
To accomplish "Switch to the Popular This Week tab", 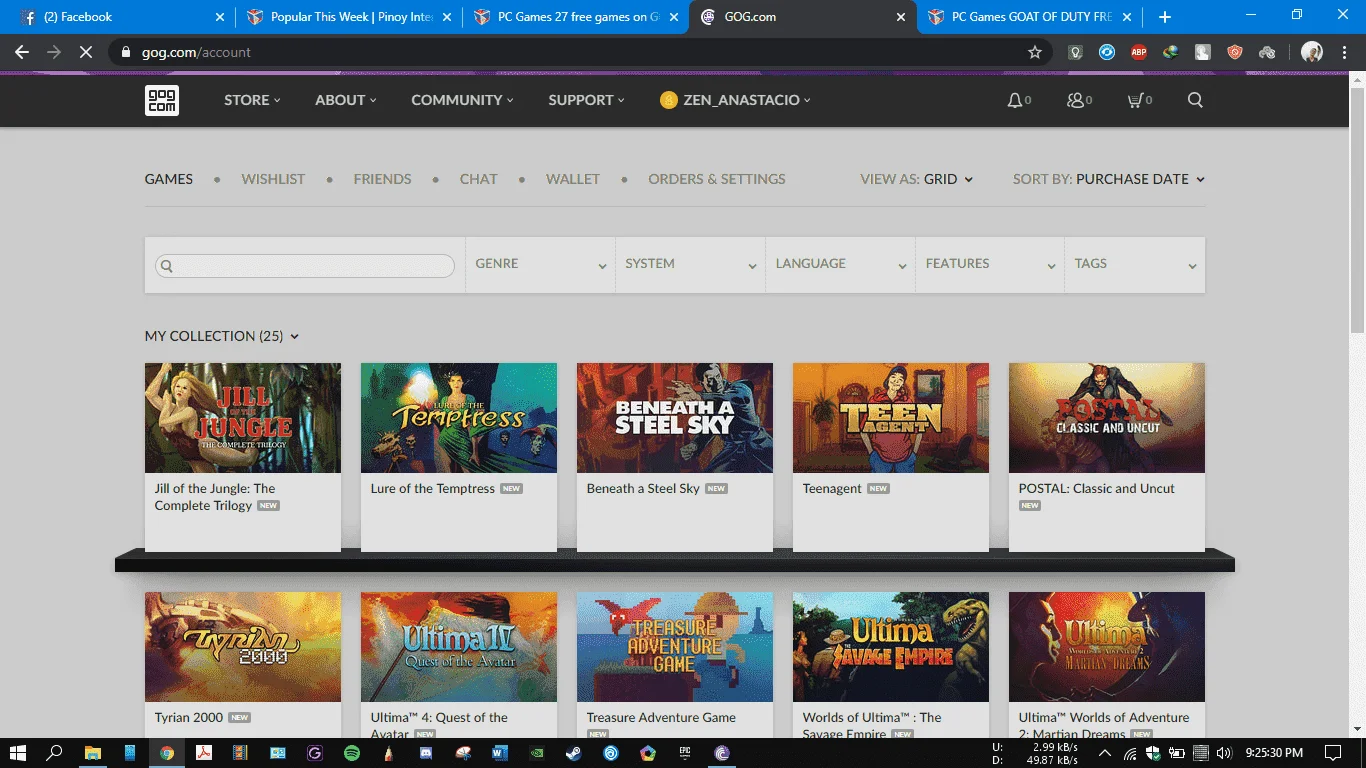I will 349,17.
